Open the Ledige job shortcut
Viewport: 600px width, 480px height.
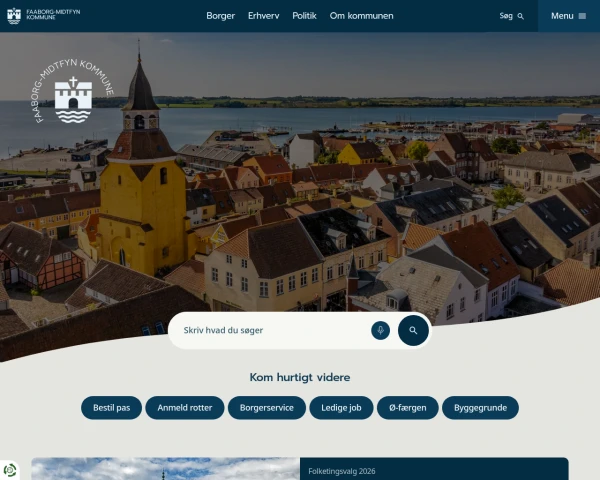(x=341, y=408)
